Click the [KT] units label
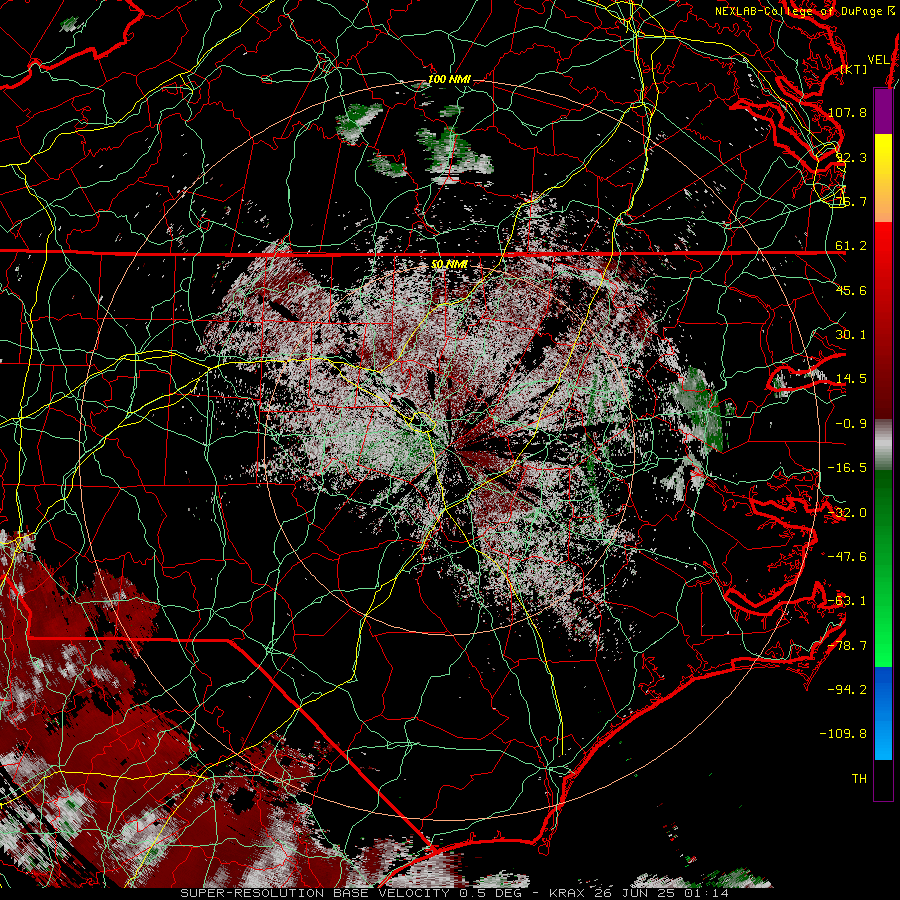Screen dimensions: 900x900 (854, 69)
